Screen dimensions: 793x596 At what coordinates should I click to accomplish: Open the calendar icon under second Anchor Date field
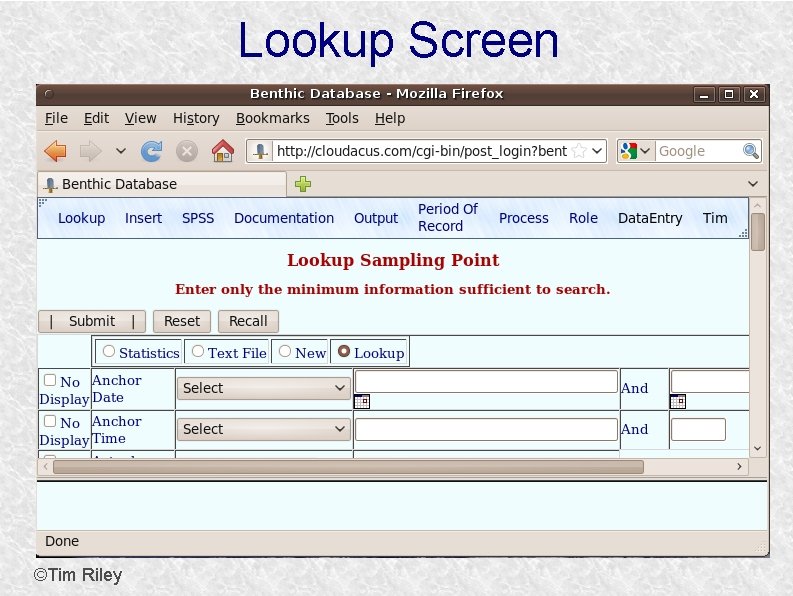(678, 402)
